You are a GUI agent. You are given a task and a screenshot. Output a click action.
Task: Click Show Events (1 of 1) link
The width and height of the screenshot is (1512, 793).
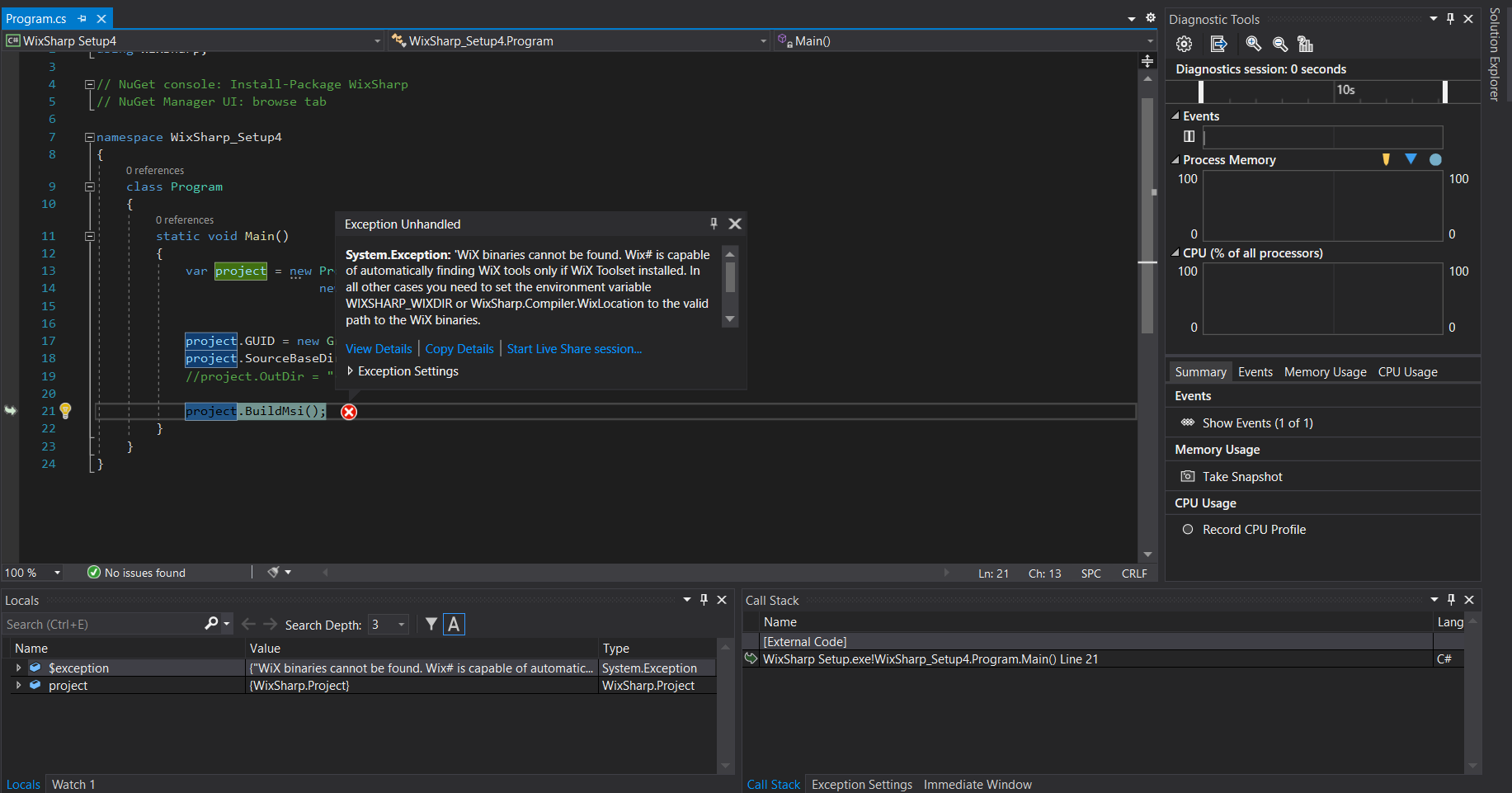click(1257, 423)
